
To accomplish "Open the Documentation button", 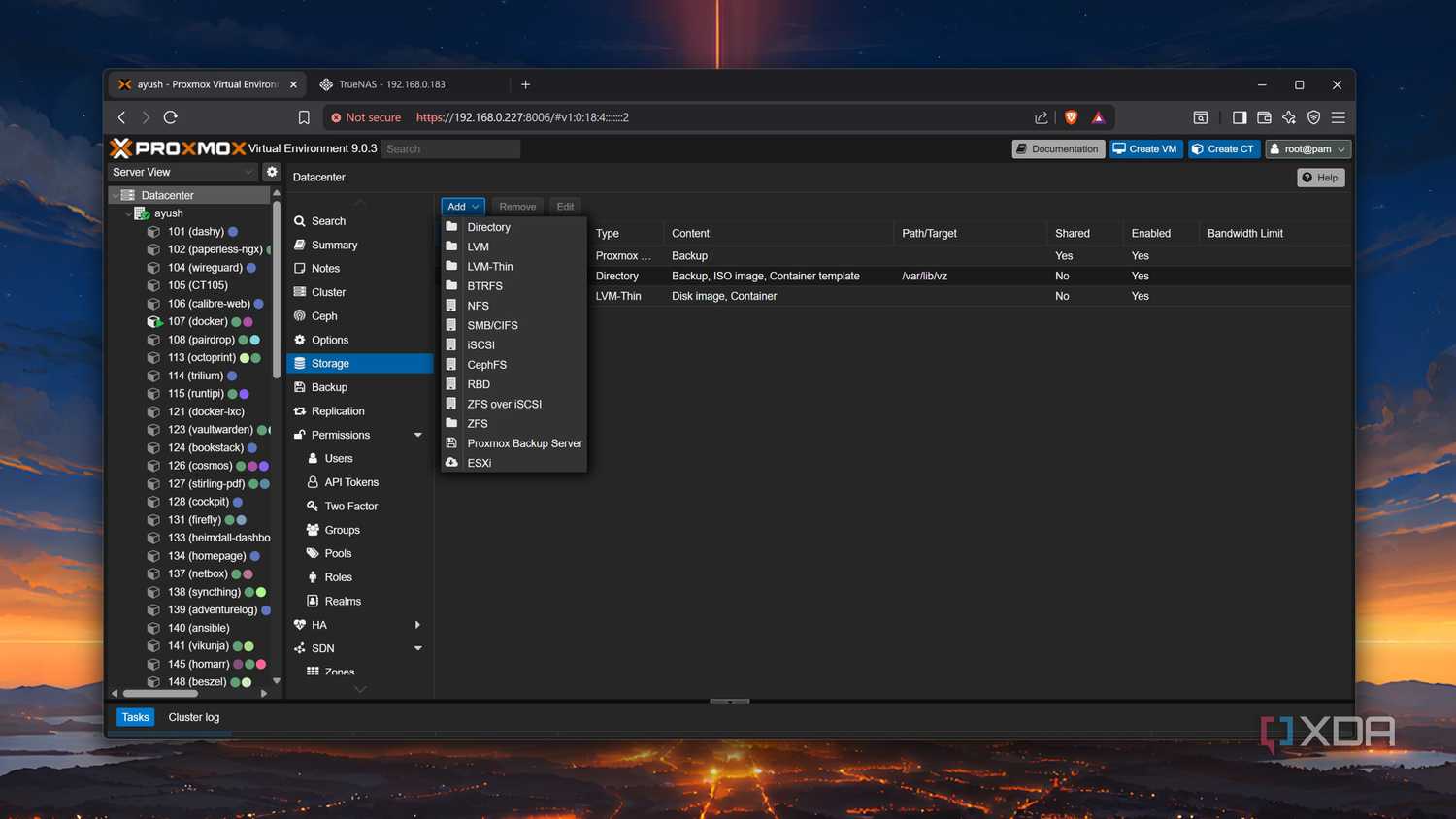I will [x=1058, y=149].
